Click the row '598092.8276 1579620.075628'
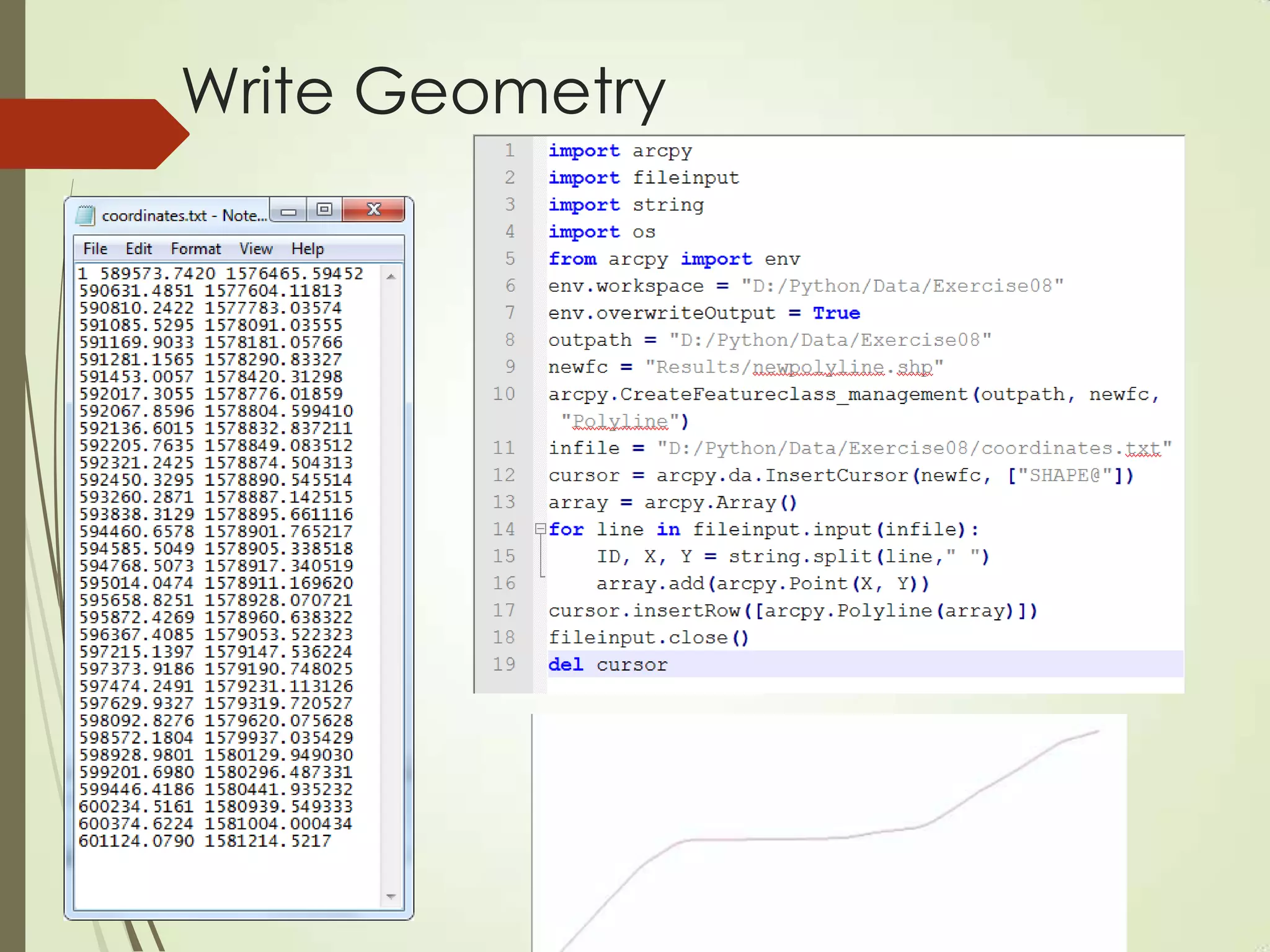 pyautogui.click(x=216, y=721)
